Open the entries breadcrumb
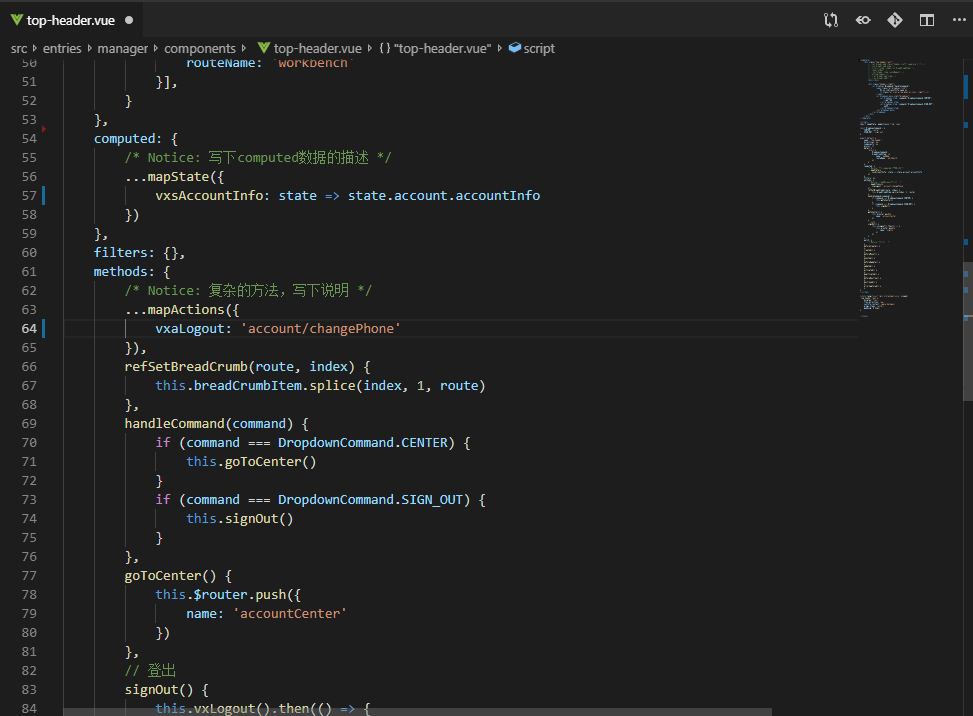Screen dimensions: 973x716 (x=62, y=48)
